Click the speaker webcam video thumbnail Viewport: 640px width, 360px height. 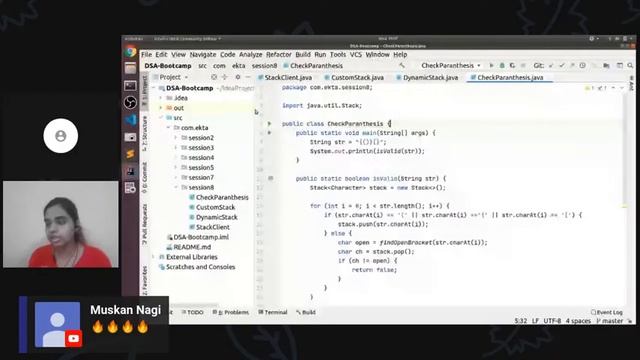pyautogui.click(x=61, y=224)
